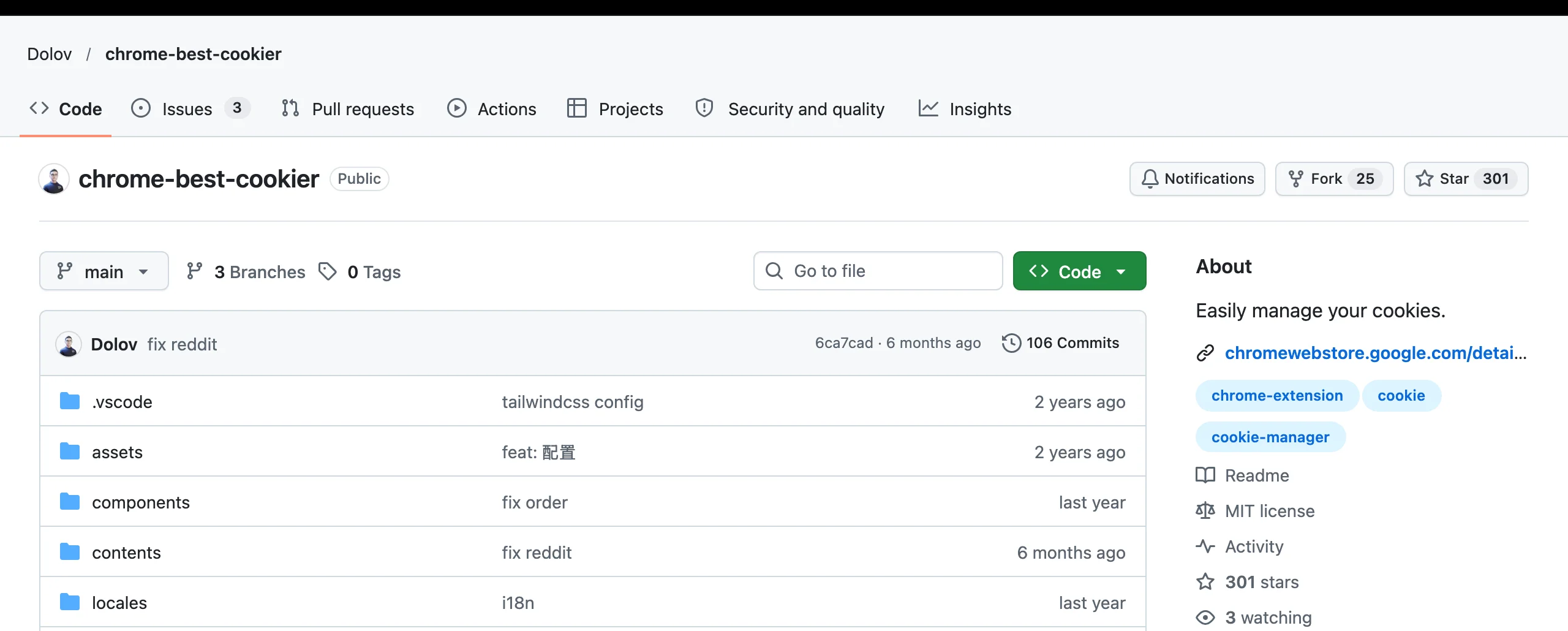Open the locales folder

(x=119, y=603)
